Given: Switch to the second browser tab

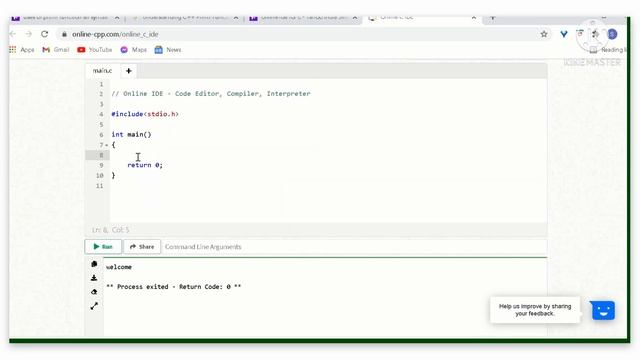Looking at the screenshot, I should [x=183, y=18].
